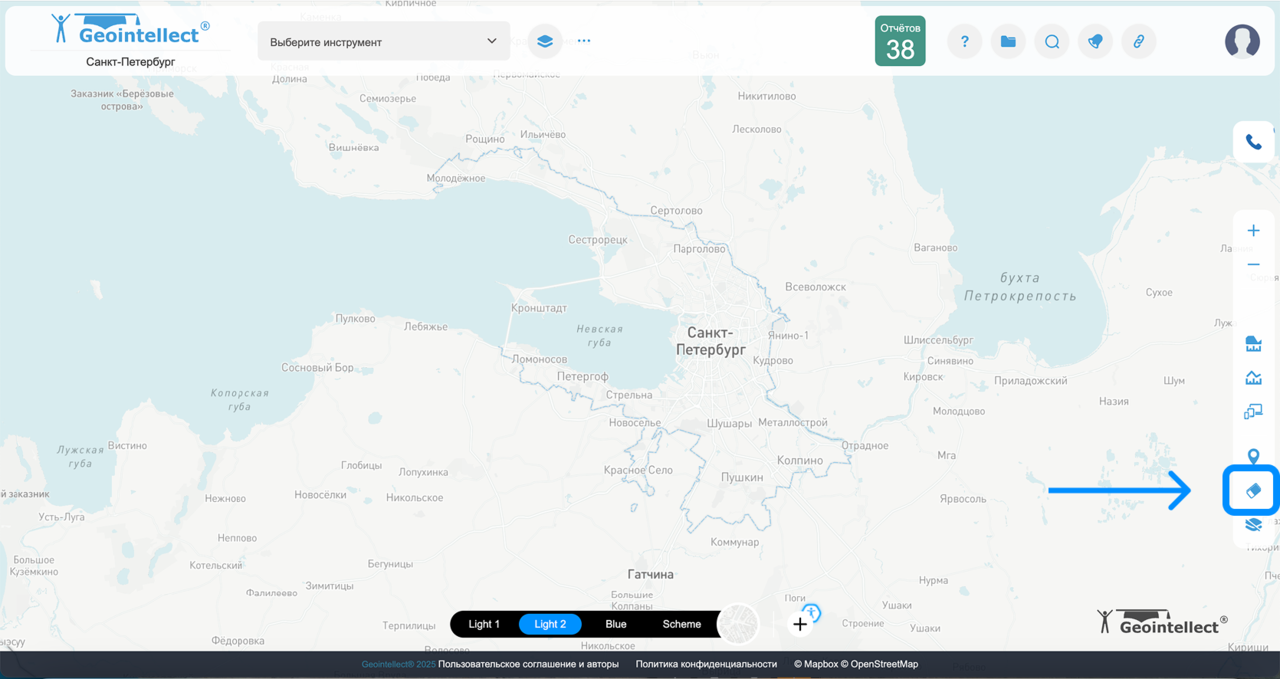Open the 'Выберите инструмент' dropdown
Viewport: 1280px width, 679px height.
(x=383, y=42)
